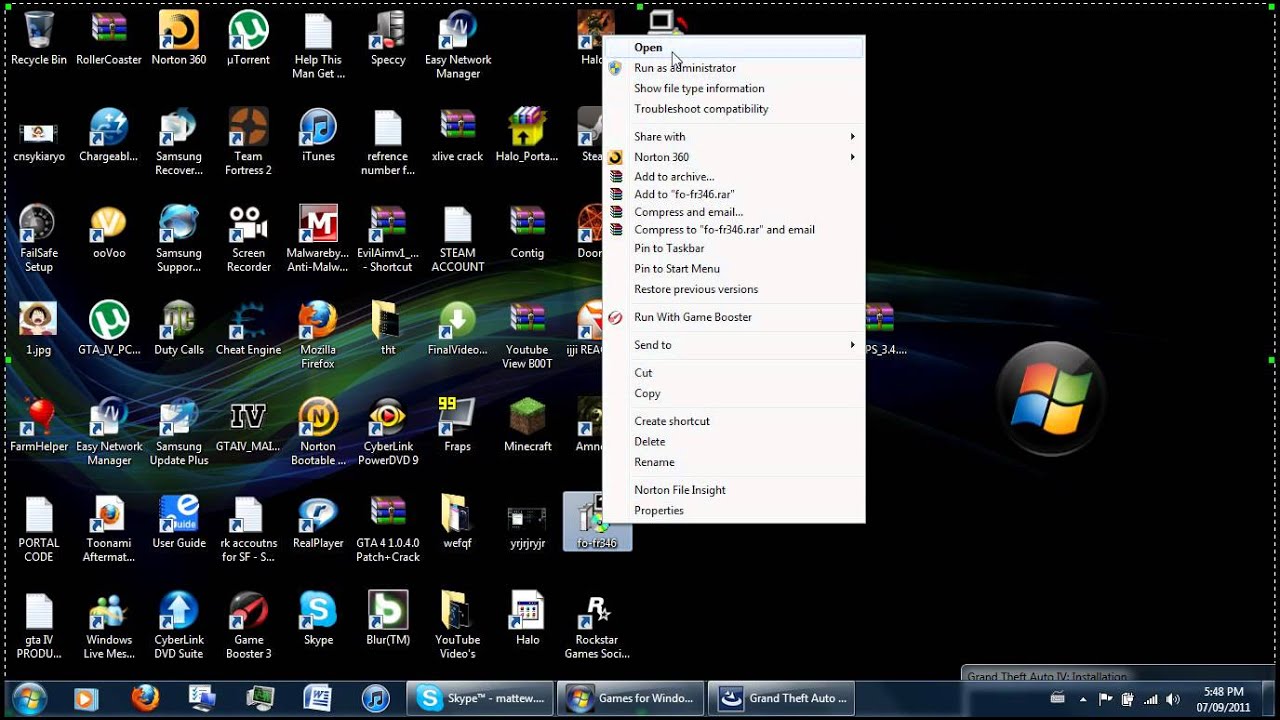Click the Malwarebytes Anti-Malware icon
This screenshot has height=720, width=1280.
318,239
